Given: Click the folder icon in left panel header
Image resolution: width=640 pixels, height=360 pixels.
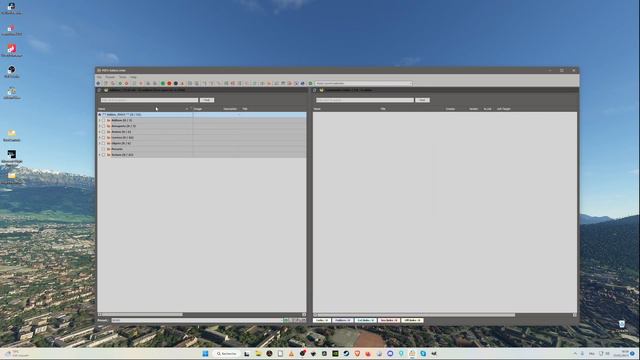Looking at the screenshot, I should [x=106, y=90].
